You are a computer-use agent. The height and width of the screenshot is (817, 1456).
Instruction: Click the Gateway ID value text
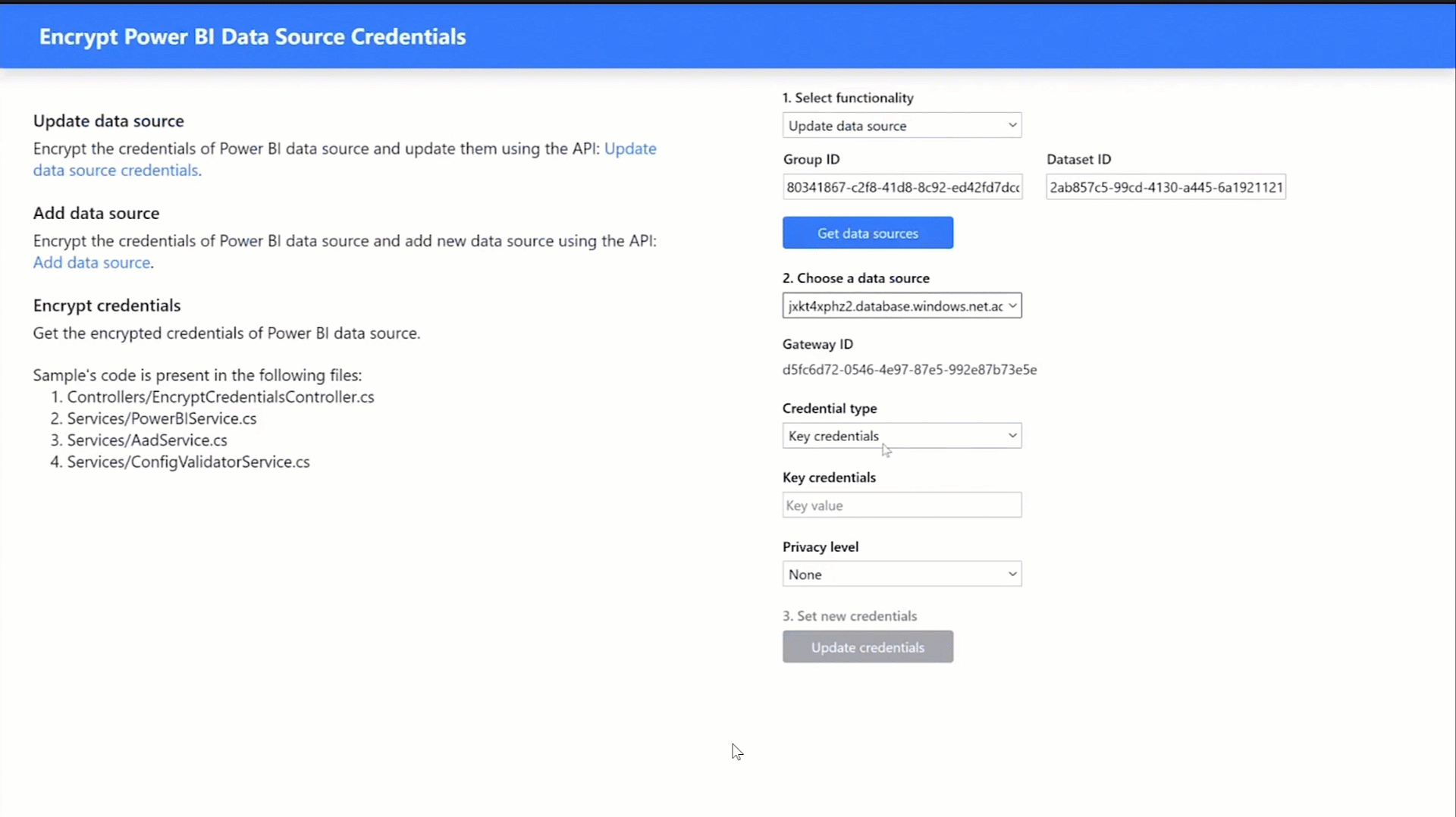pyautogui.click(x=909, y=370)
